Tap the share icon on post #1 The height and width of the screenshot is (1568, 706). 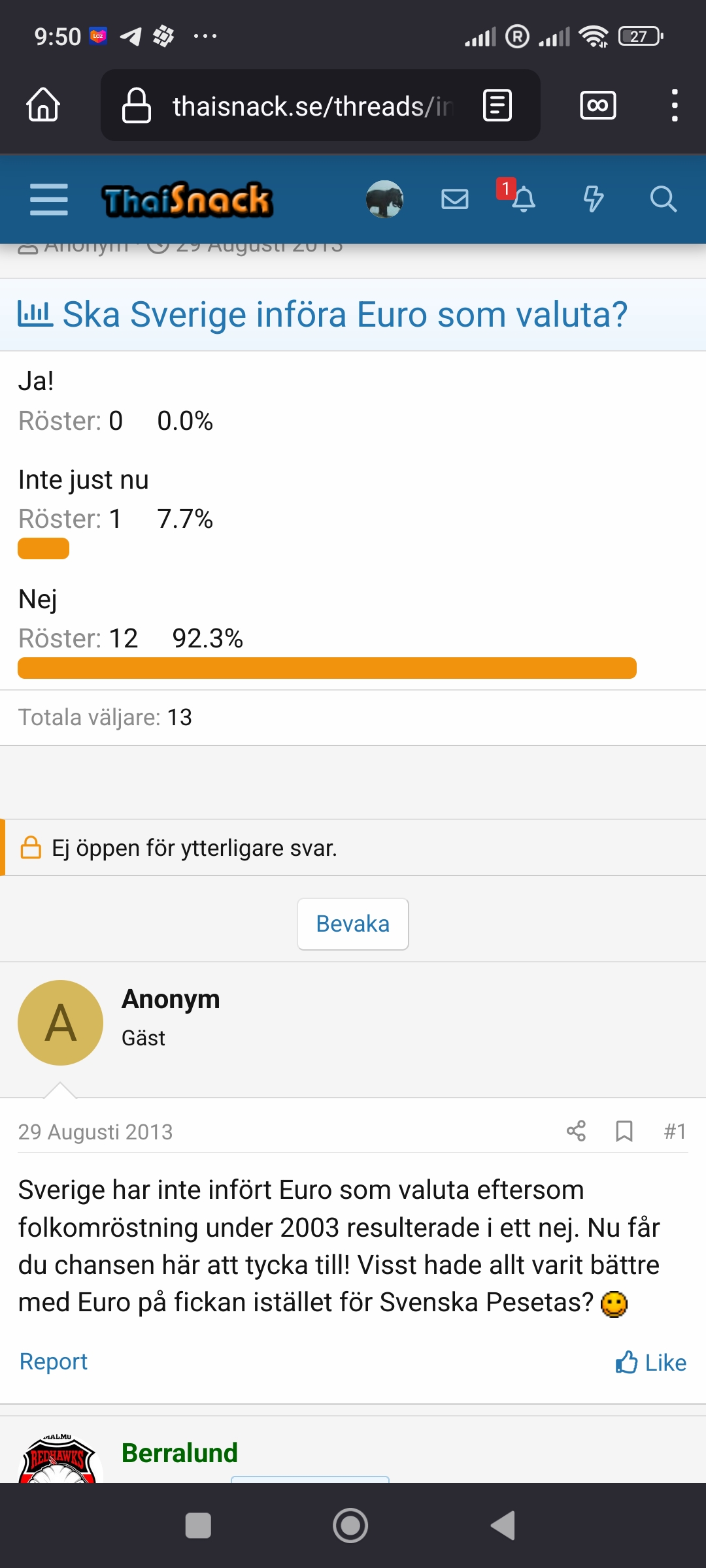pyautogui.click(x=576, y=1131)
